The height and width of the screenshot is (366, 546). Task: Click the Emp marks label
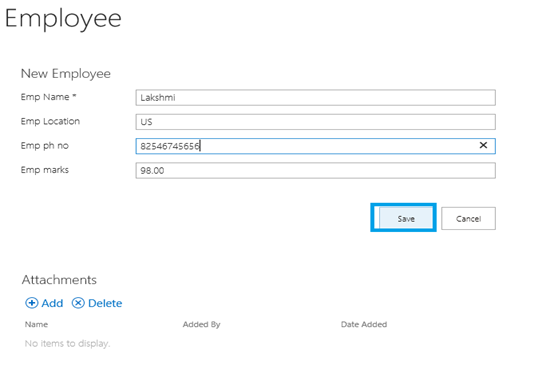coord(45,170)
